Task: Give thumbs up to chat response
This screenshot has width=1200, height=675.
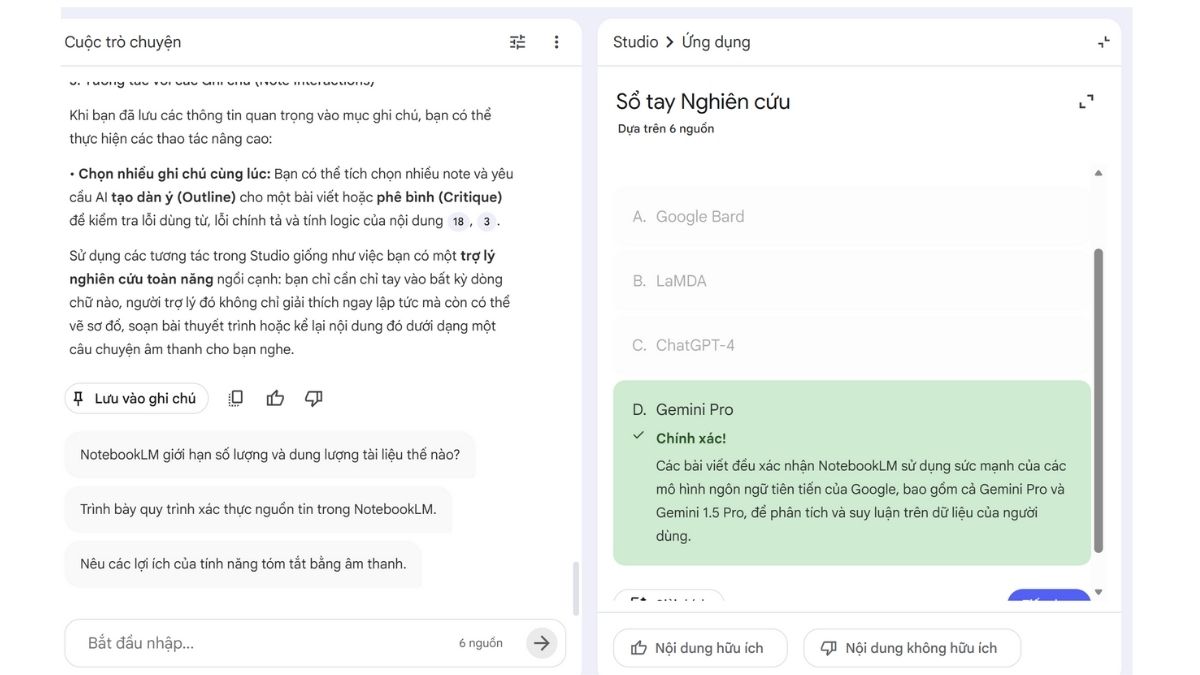Action: tap(275, 398)
